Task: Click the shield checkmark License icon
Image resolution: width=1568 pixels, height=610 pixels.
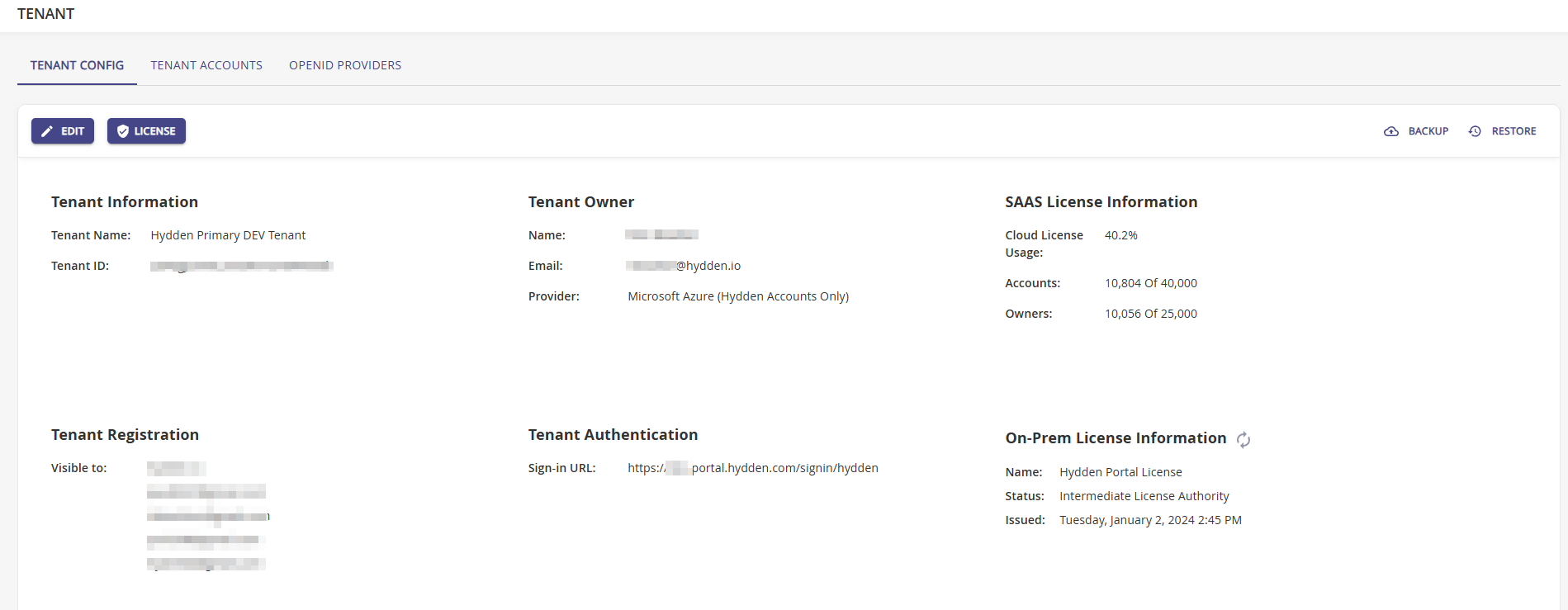Action: point(123,131)
